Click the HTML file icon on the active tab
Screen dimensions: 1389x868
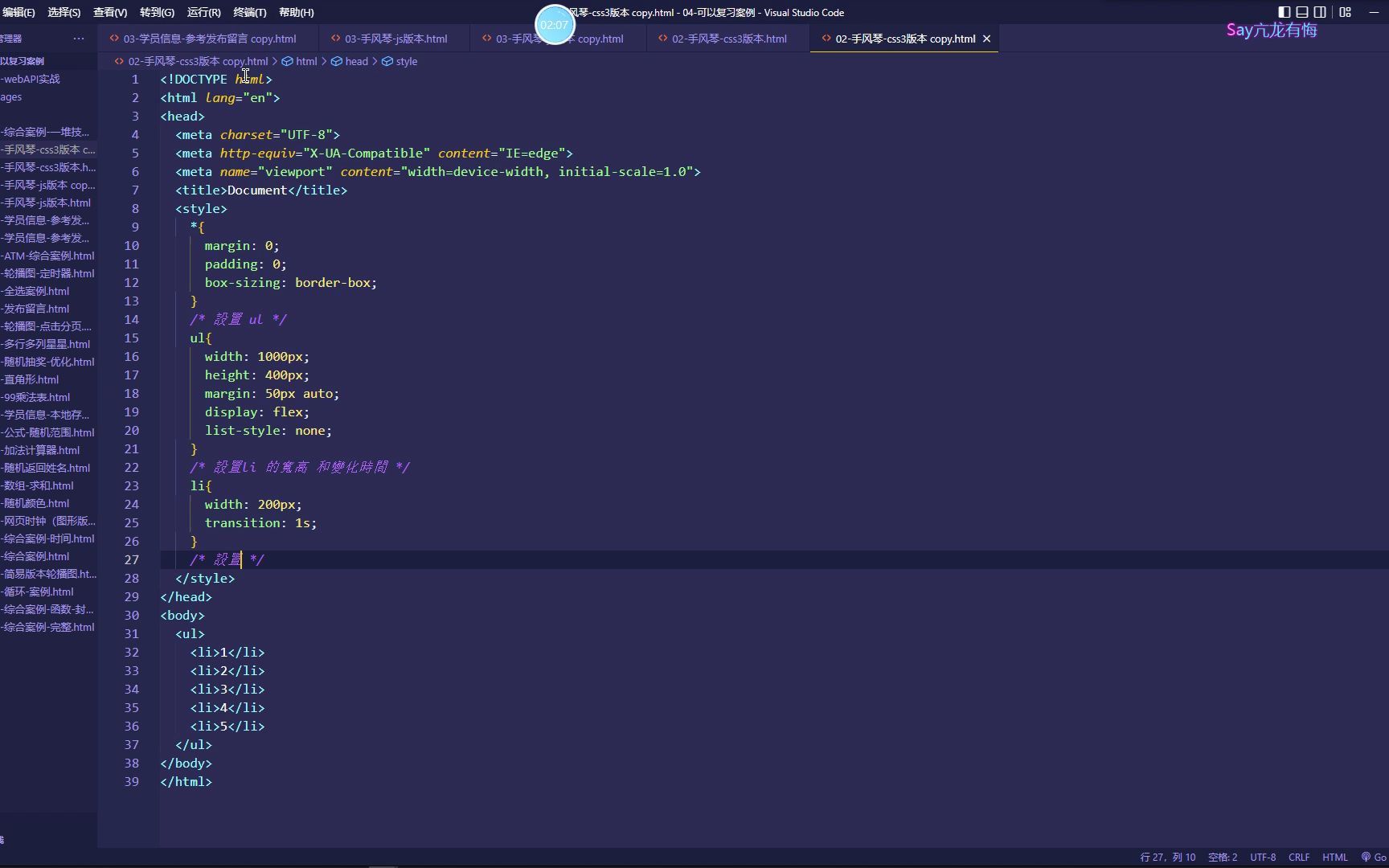826,38
